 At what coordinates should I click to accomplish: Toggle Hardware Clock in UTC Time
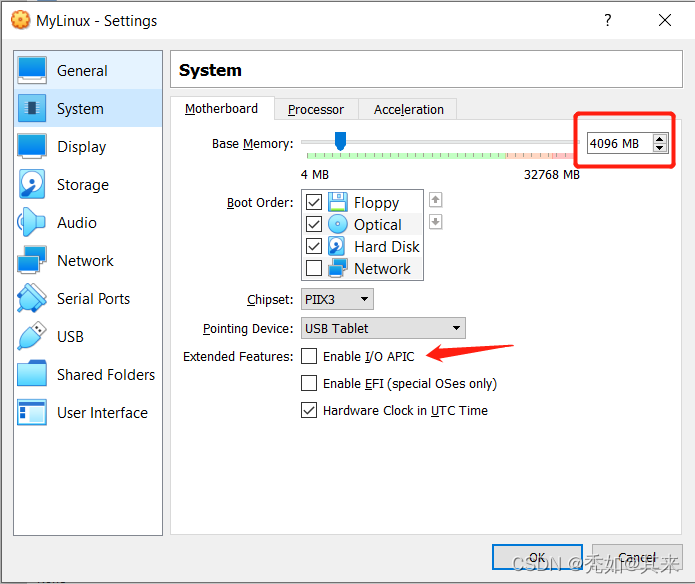[x=309, y=410]
